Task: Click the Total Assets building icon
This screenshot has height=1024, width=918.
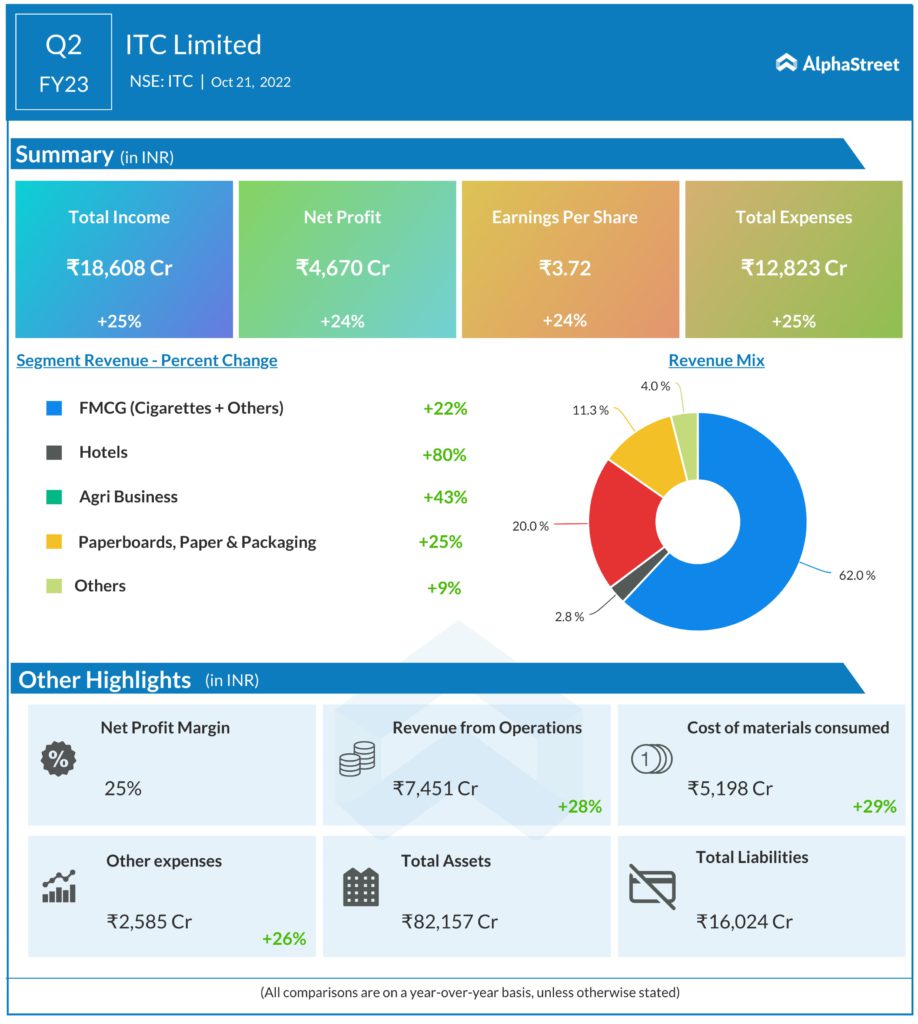Action: 360,886
